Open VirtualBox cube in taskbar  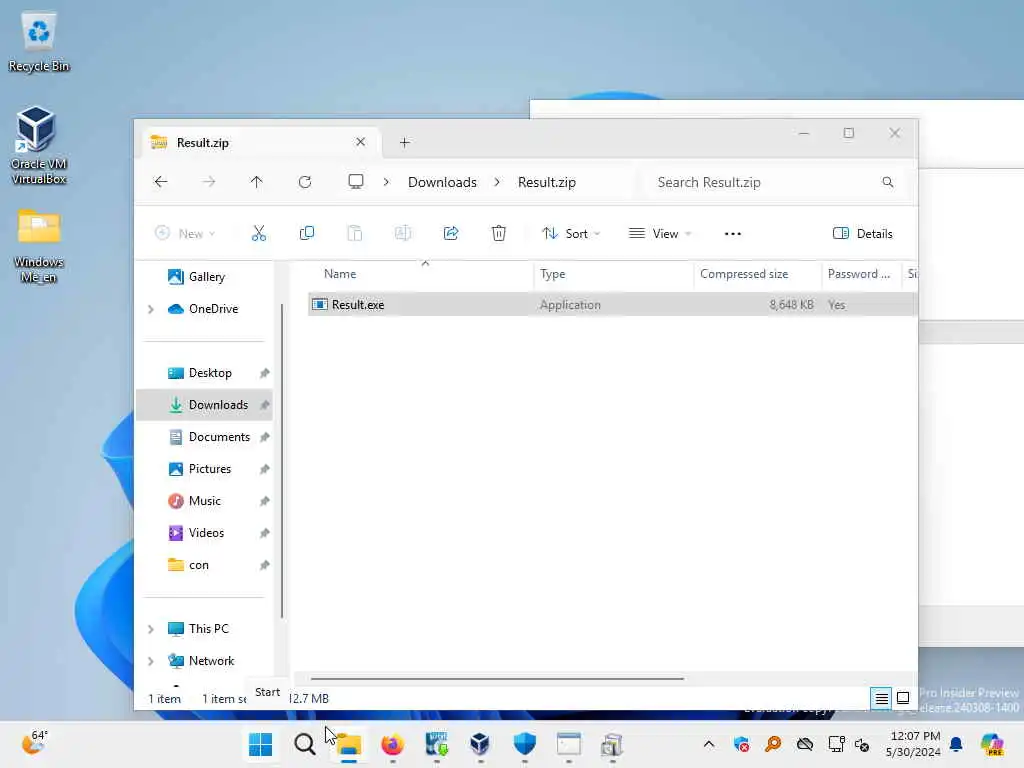(x=480, y=744)
